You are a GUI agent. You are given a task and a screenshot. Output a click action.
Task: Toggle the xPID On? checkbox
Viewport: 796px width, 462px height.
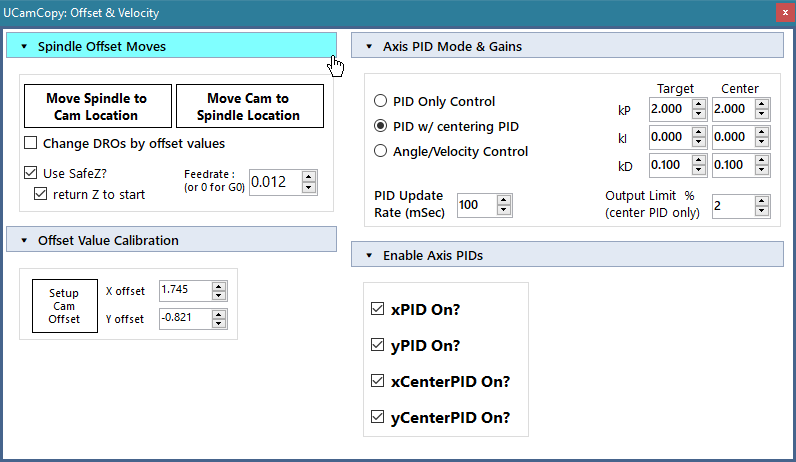(x=377, y=309)
